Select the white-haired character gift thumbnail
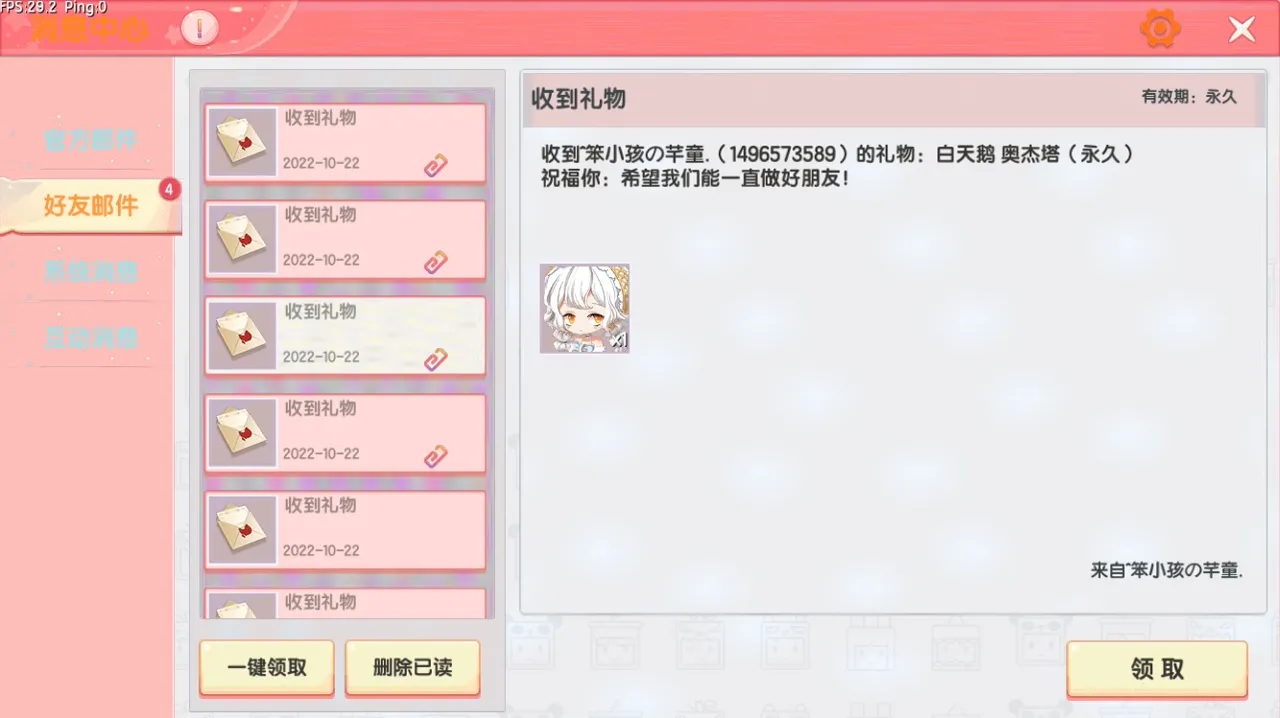Screen dimensions: 1280x718 pyautogui.click(x=585, y=309)
